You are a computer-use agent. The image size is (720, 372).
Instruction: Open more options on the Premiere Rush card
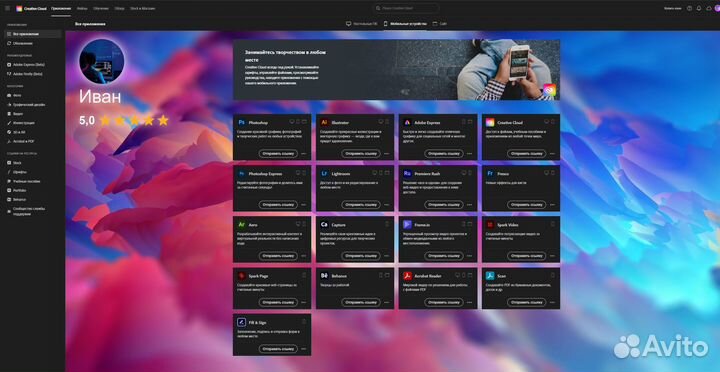[x=469, y=204]
